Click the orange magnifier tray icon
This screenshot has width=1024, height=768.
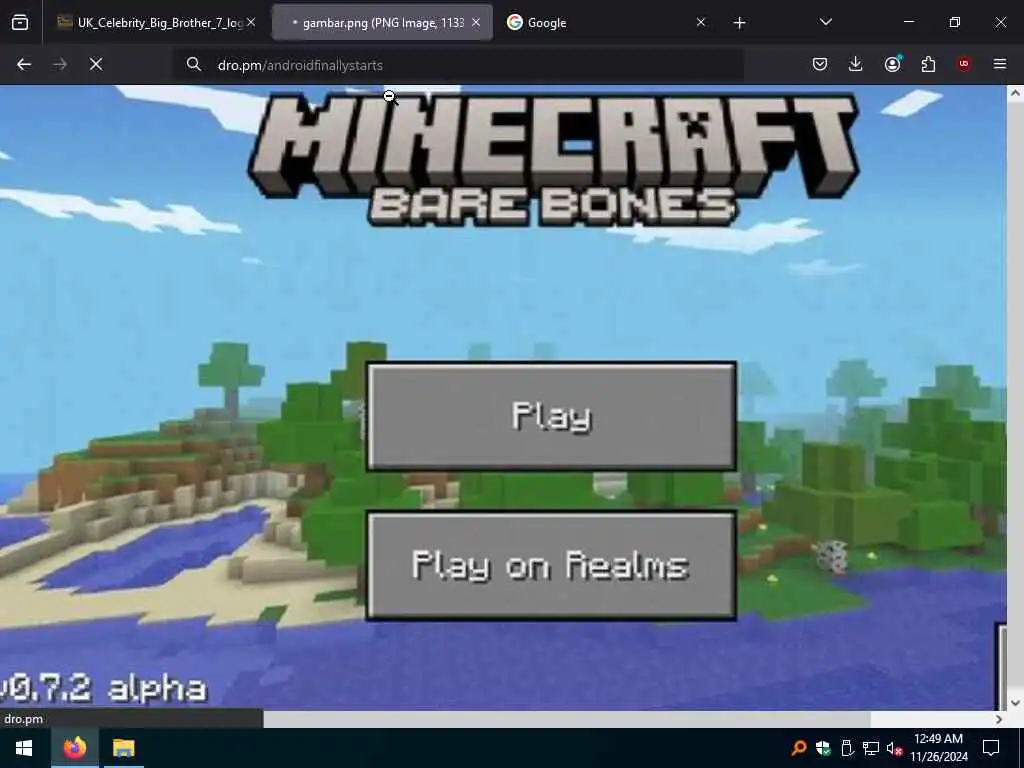799,748
